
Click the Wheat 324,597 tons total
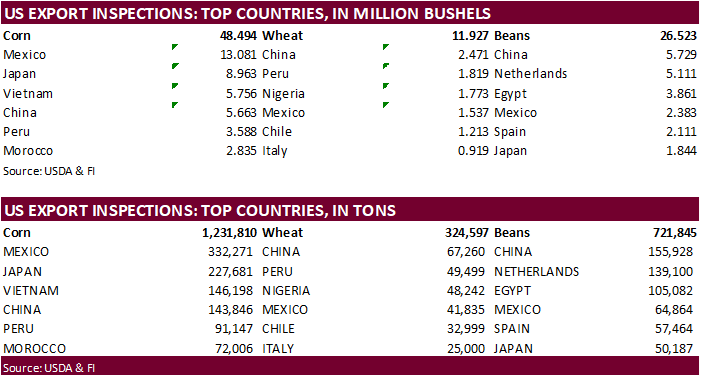point(466,233)
